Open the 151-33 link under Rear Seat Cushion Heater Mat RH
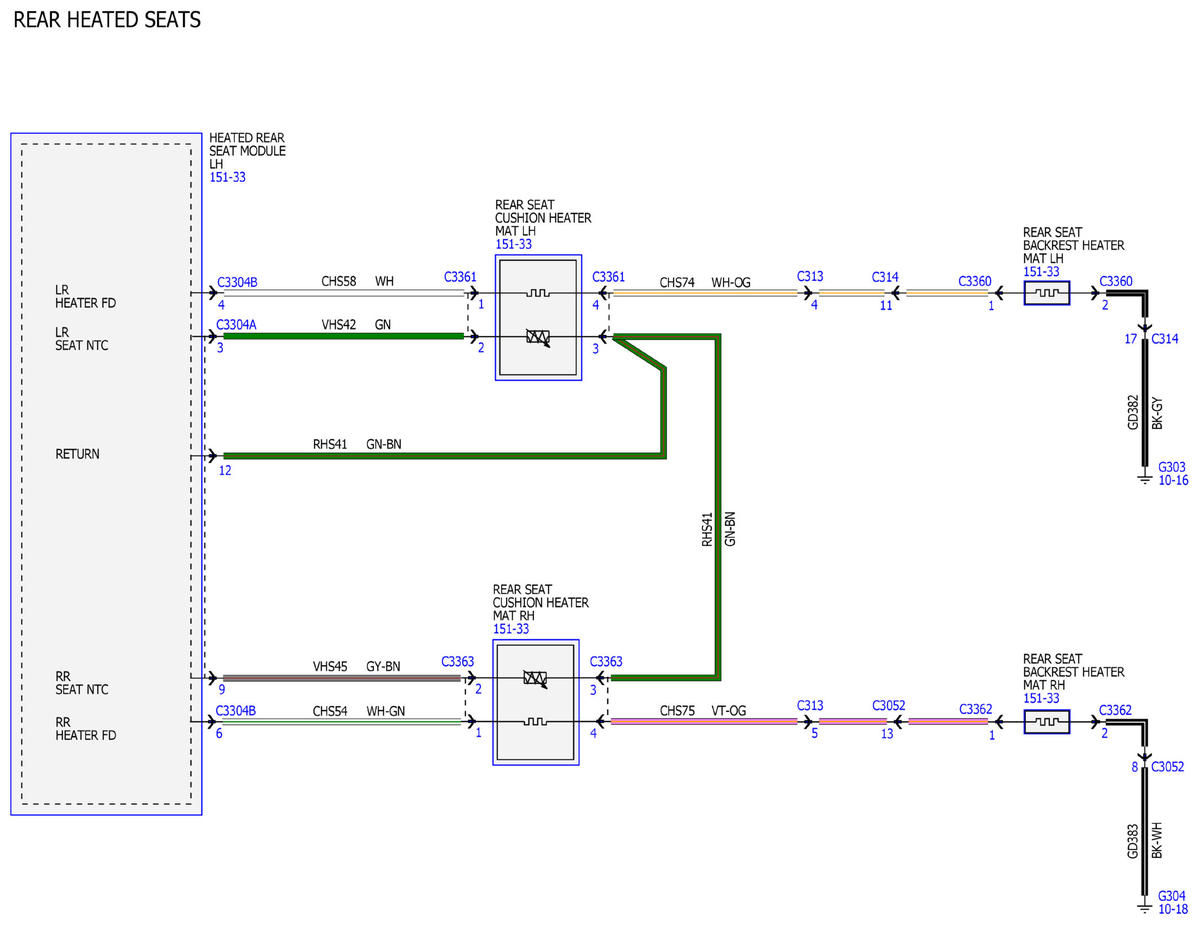Image resolution: width=1200 pixels, height=927 pixels. pos(511,629)
